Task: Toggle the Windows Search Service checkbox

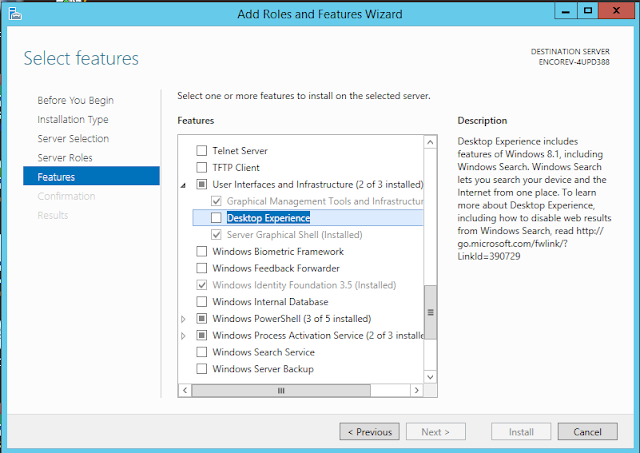Action: coord(202,352)
